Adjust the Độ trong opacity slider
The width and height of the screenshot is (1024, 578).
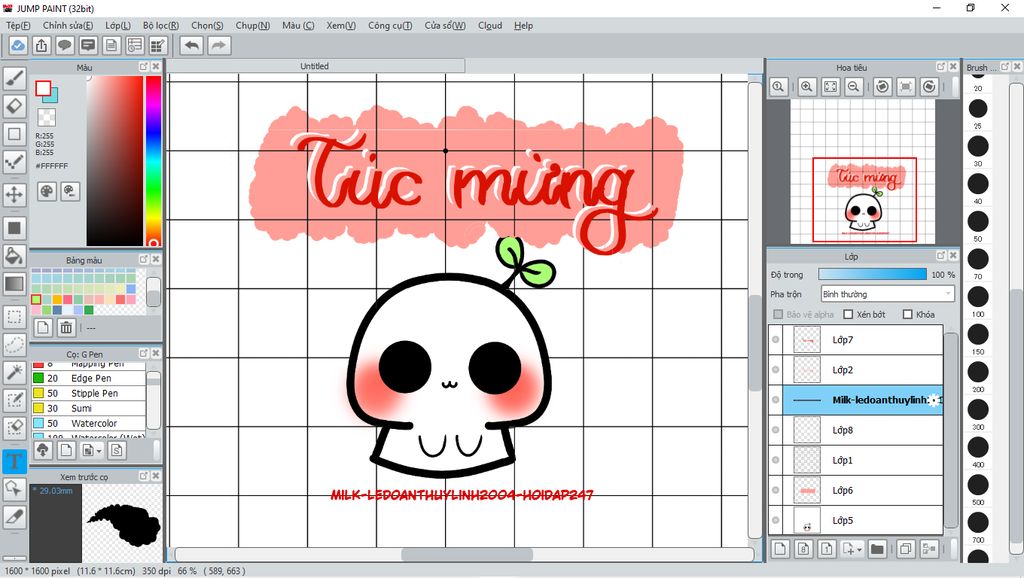click(x=872, y=274)
